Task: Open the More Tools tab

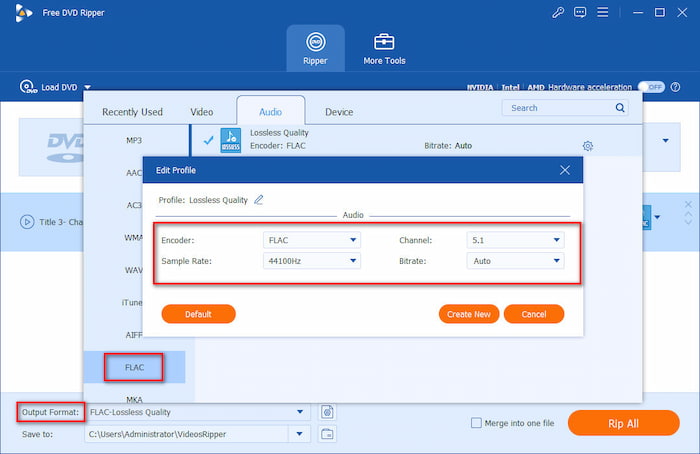Action: [384, 48]
